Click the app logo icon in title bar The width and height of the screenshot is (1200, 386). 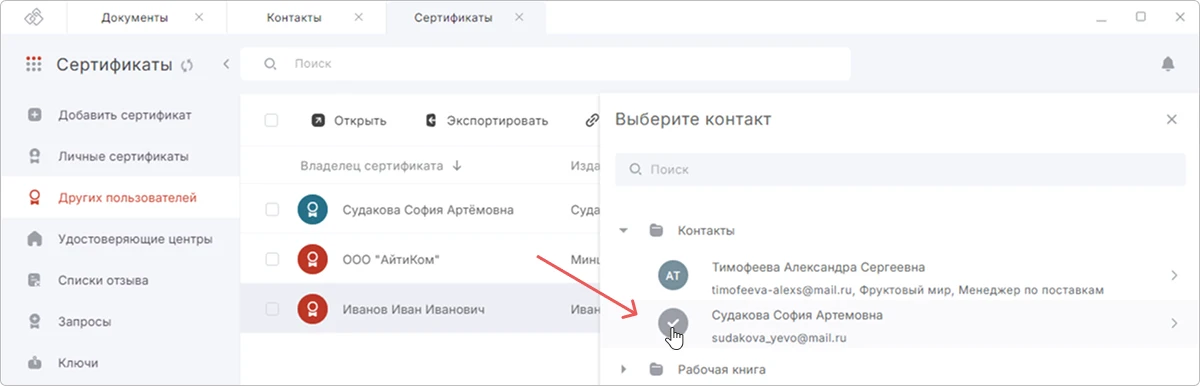coord(35,17)
